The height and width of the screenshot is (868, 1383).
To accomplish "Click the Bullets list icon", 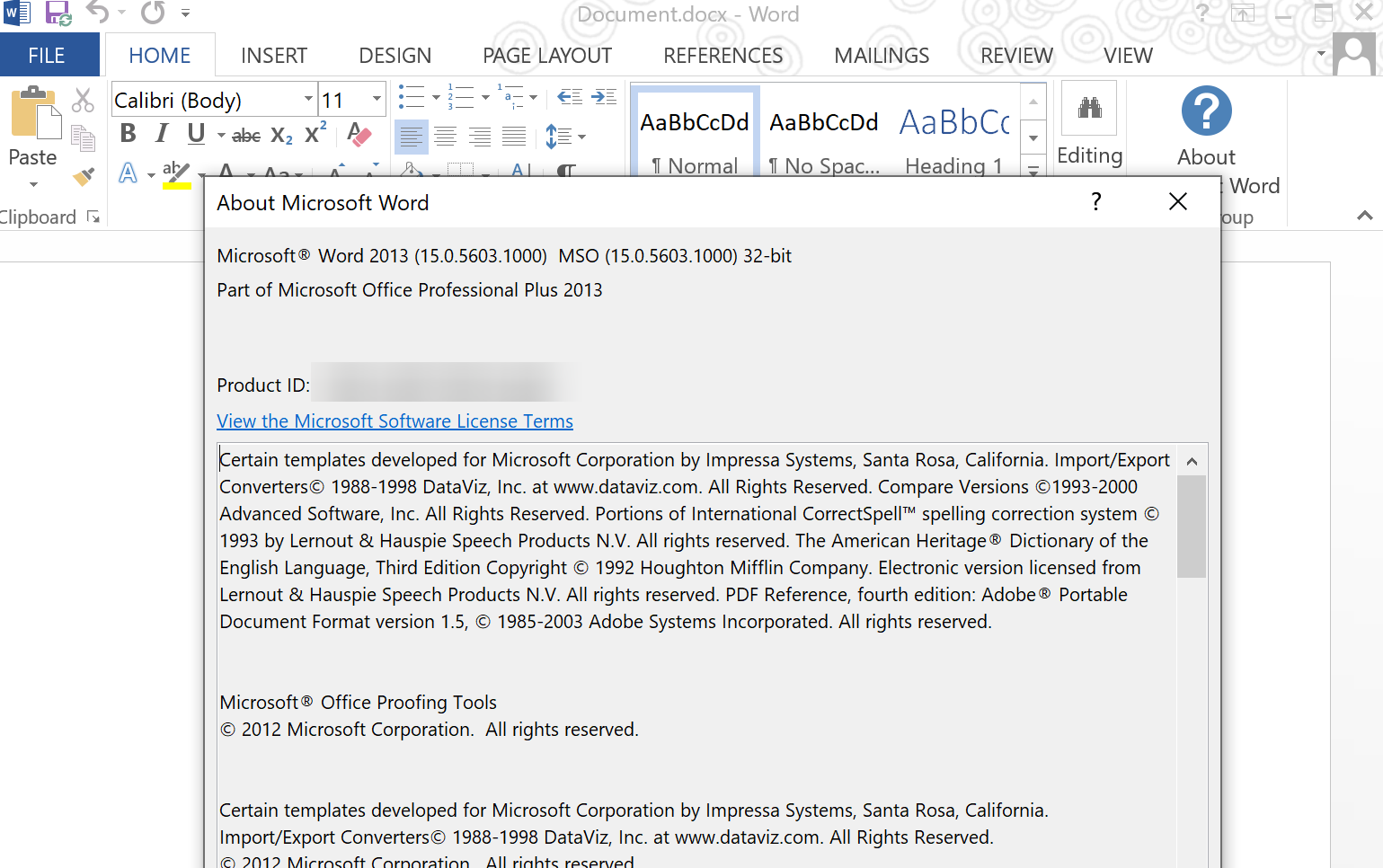I will point(412,97).
